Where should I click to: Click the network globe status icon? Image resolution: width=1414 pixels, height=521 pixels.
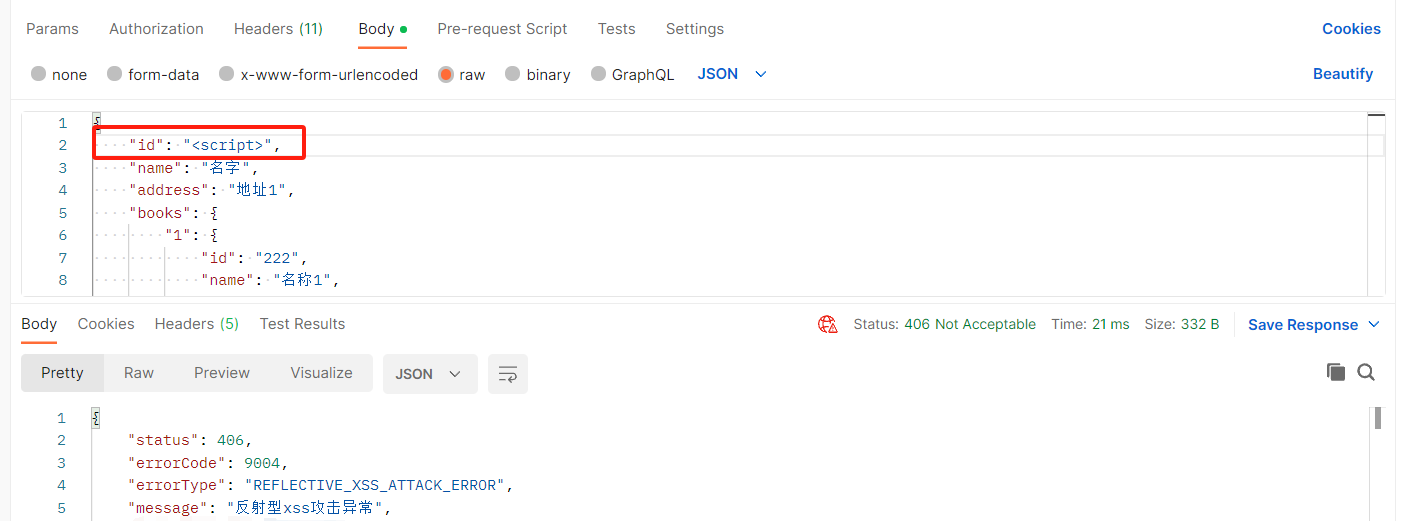click(x=827, y=324)
